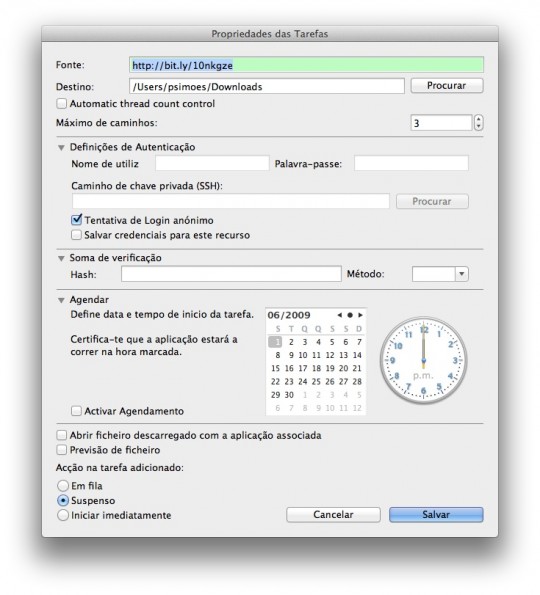Select the Em fila radio option

tap(63, 486)
